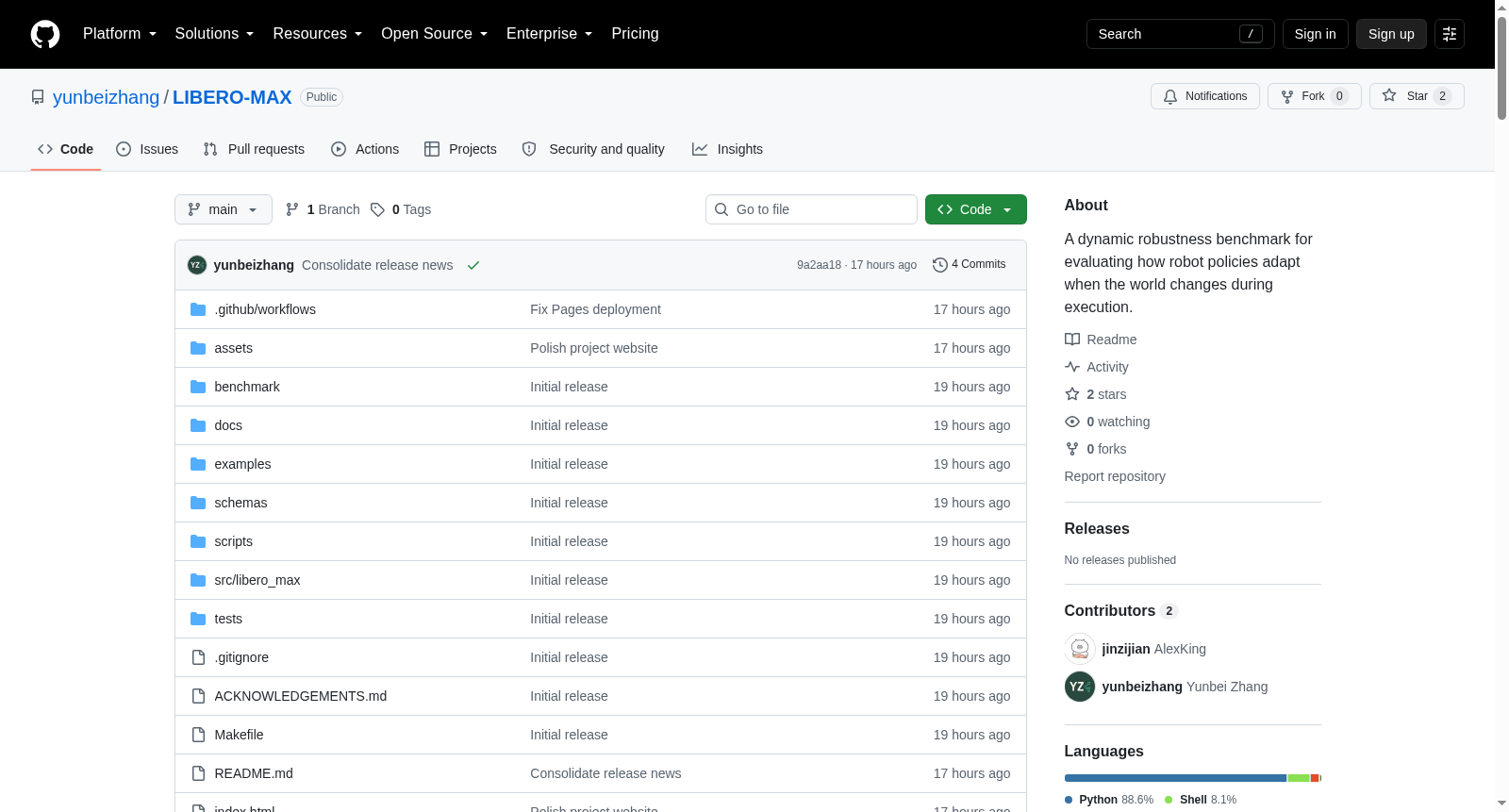The image size is (1509, 812).
Task: Open the command palette icon button
Action: coord(1450,34)
